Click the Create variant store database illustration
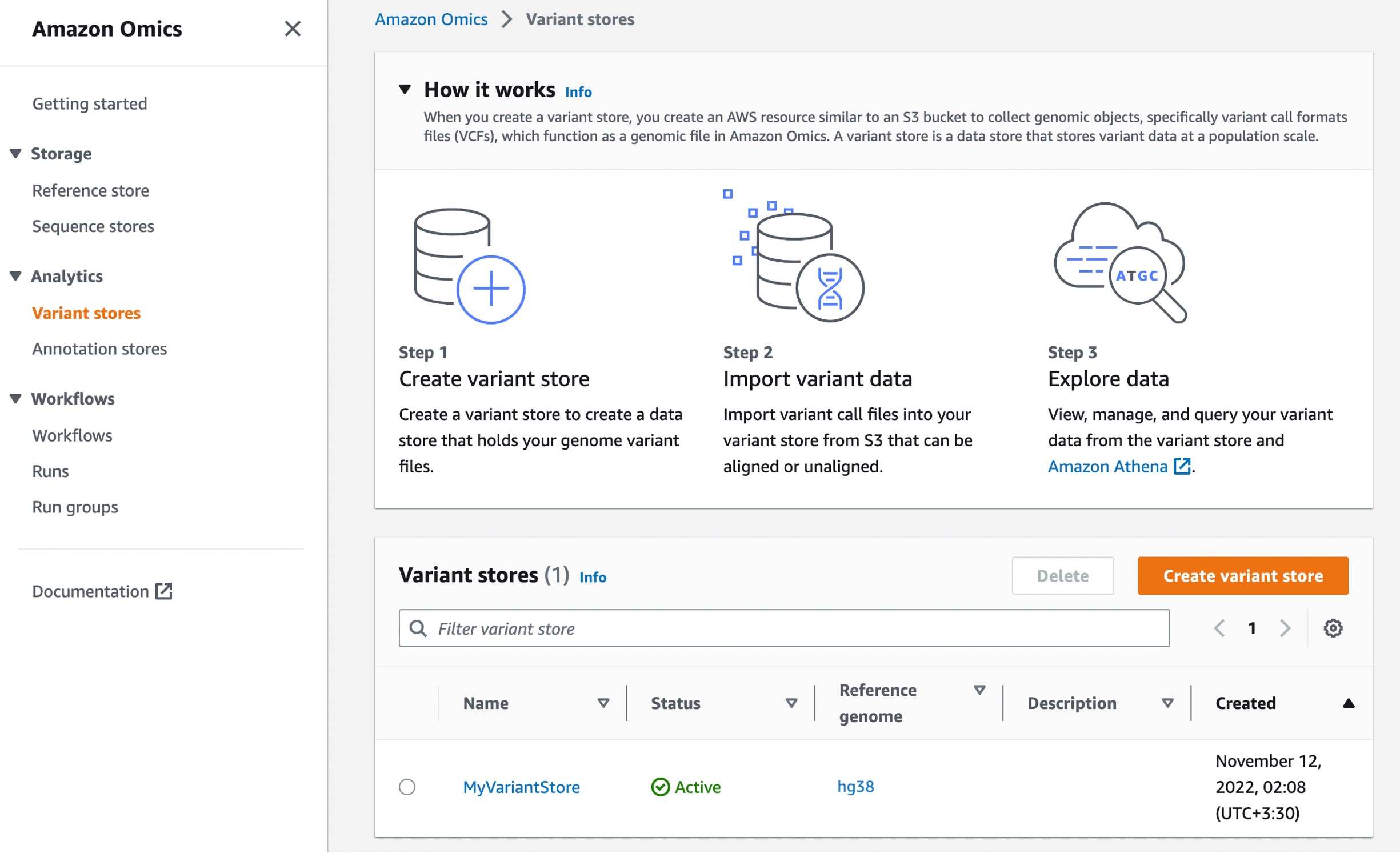Image resolution: width=1400 pixels, height=853 pixels. 469,266
